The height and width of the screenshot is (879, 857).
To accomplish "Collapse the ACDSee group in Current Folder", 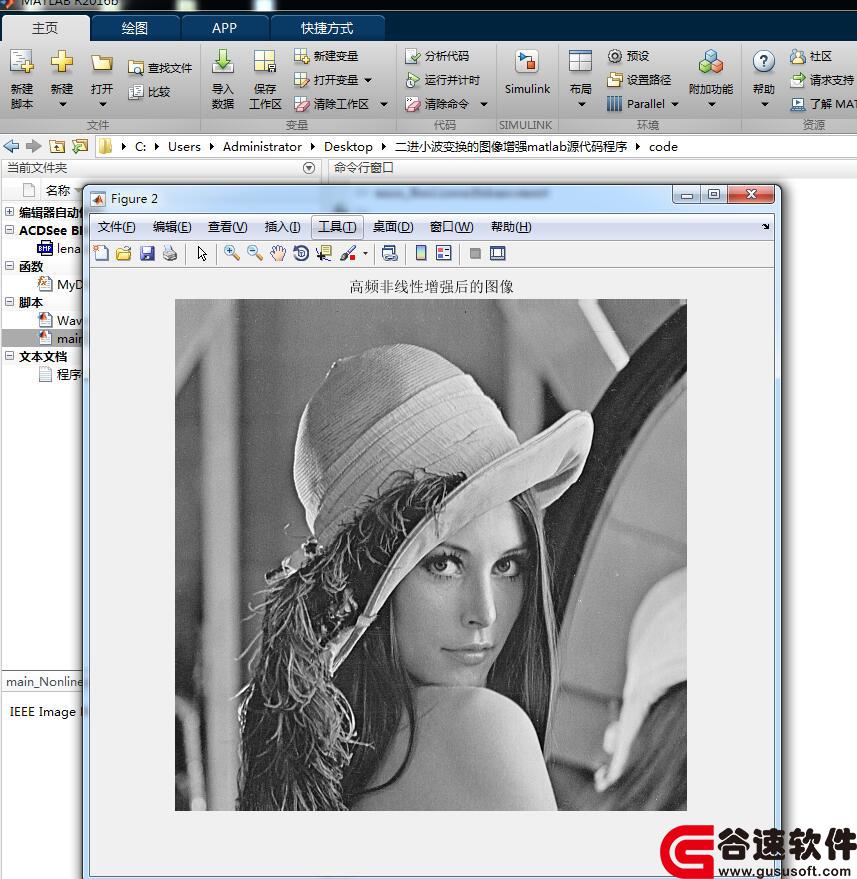I will pos(10,230).
